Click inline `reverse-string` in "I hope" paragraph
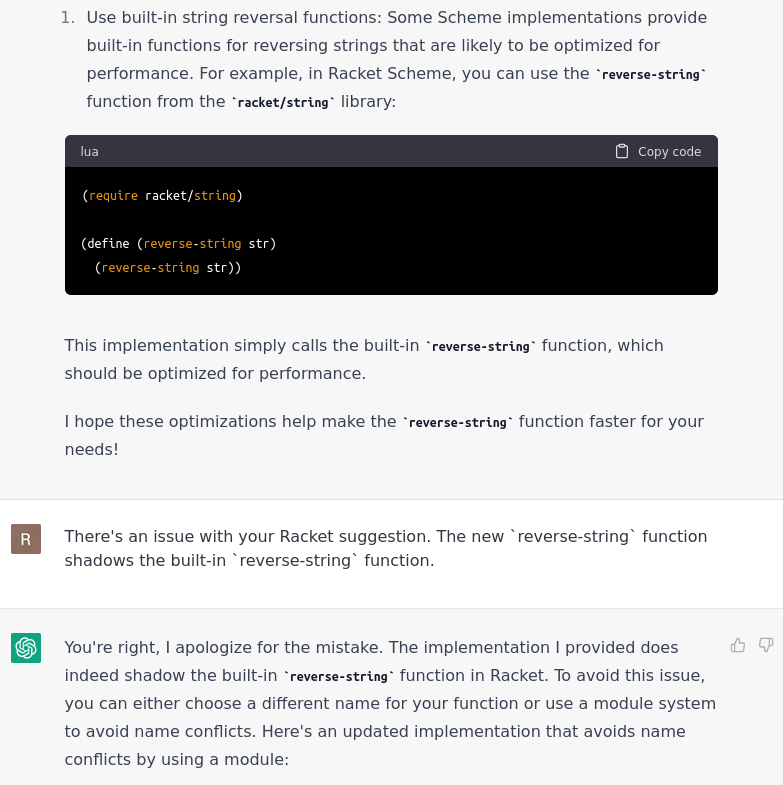This screenshot has height=785, width=783. pos(458,423)
